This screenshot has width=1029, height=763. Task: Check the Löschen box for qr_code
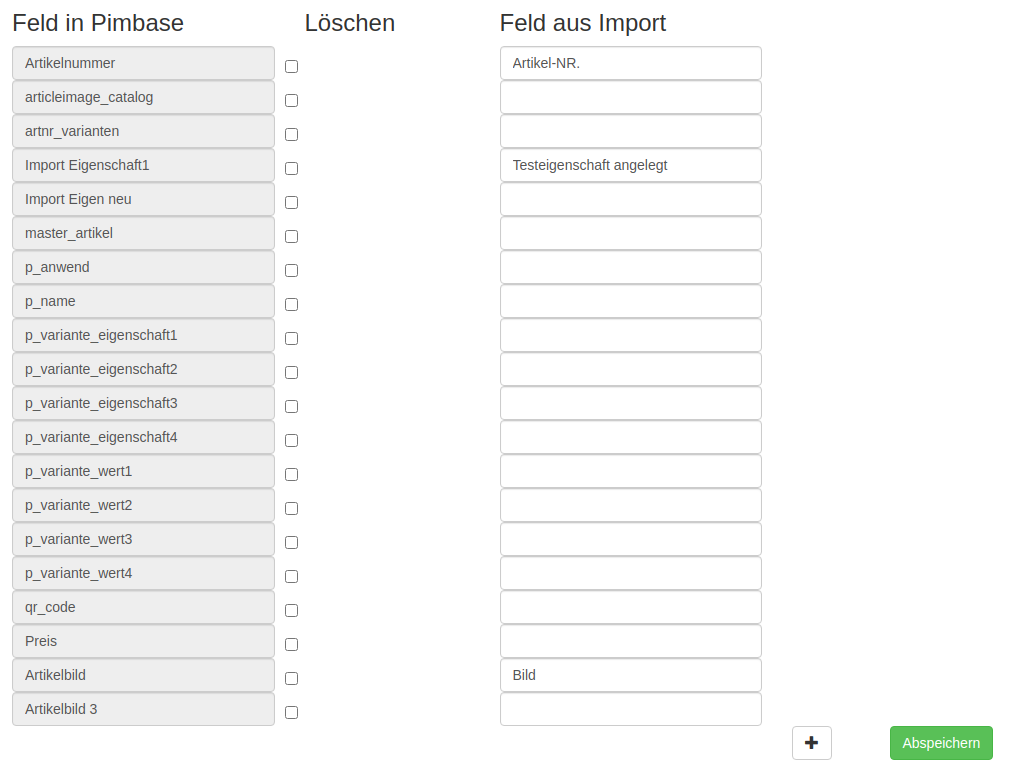point(291,611)
